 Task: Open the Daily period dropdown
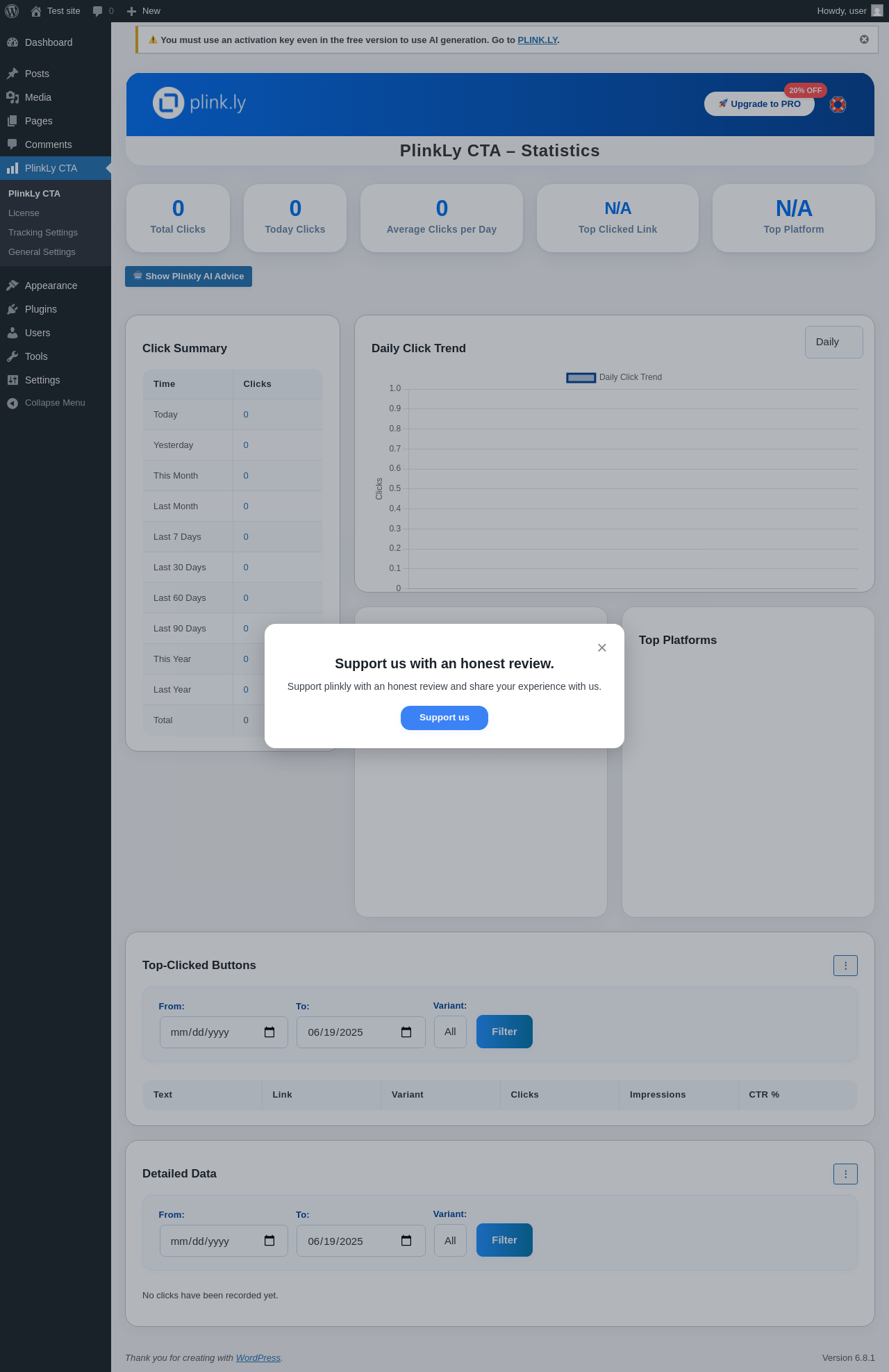tap(833, 342)
